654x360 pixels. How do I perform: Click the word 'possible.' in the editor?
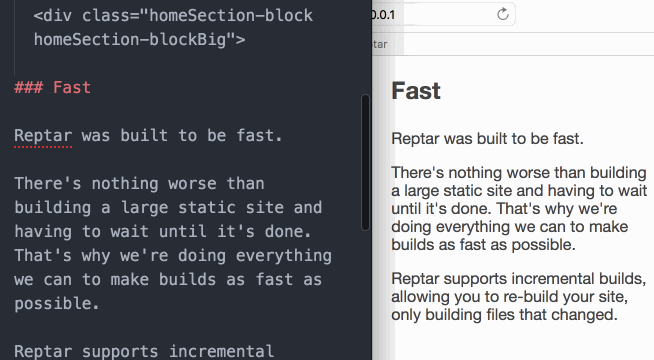(x=57, y=304)
